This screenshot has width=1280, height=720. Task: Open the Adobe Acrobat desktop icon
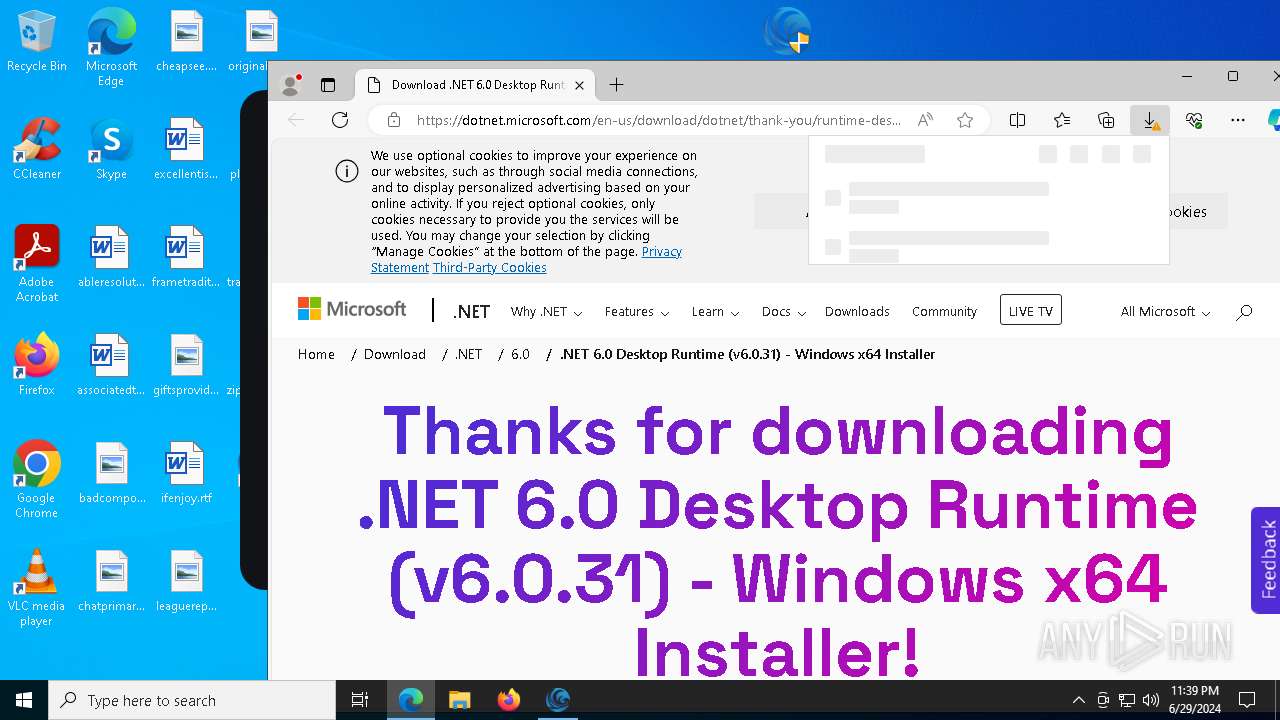tap(37, 264)
